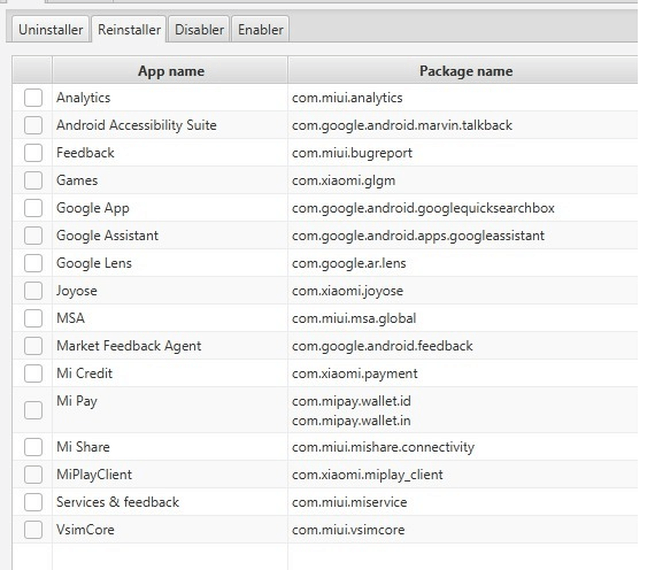Screen dimensions: 655x570
Task: Tick the Google Lens checkbox
Action: [x=33, y=263]
